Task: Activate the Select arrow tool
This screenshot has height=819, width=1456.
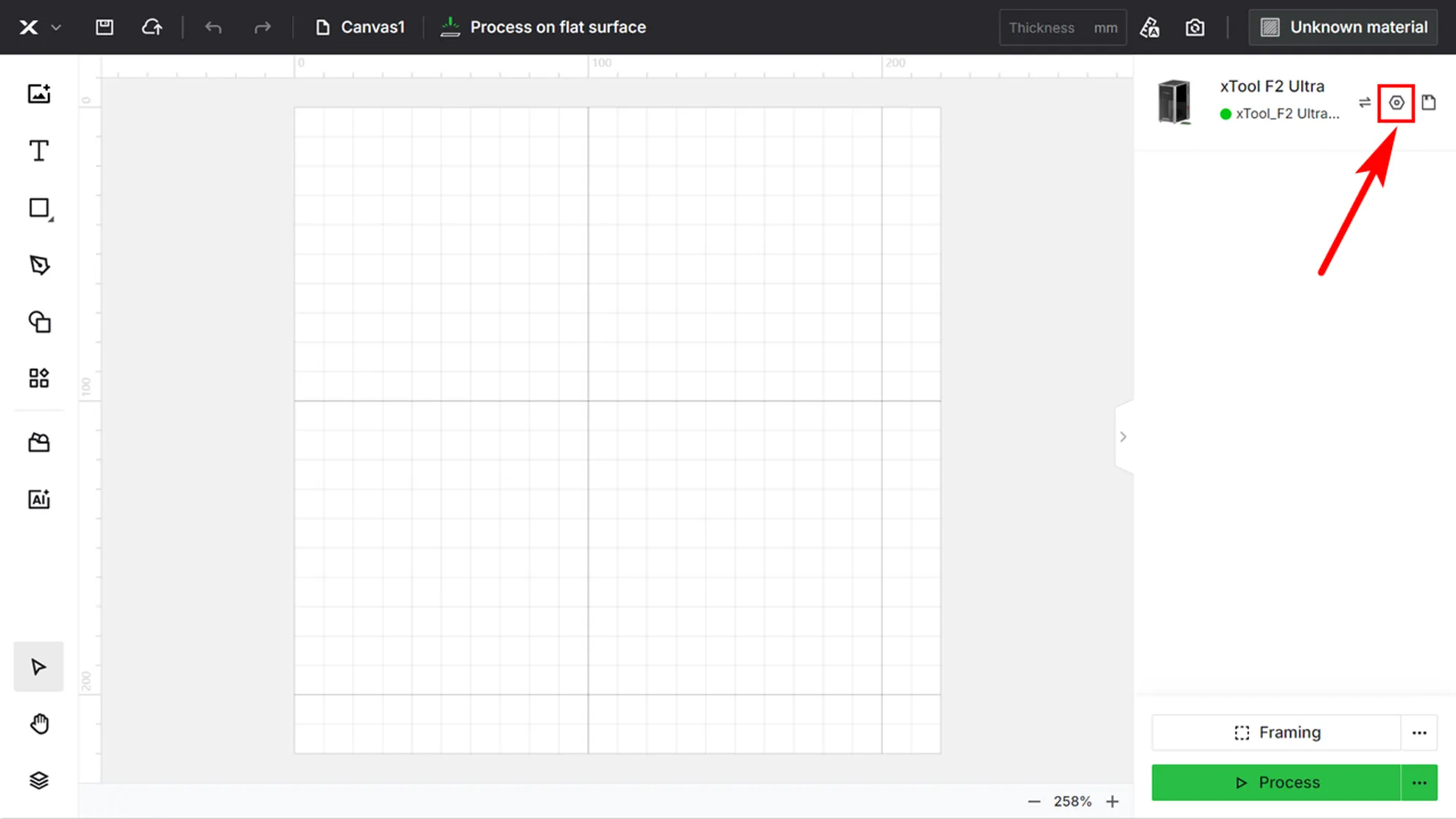Action: 39,667
